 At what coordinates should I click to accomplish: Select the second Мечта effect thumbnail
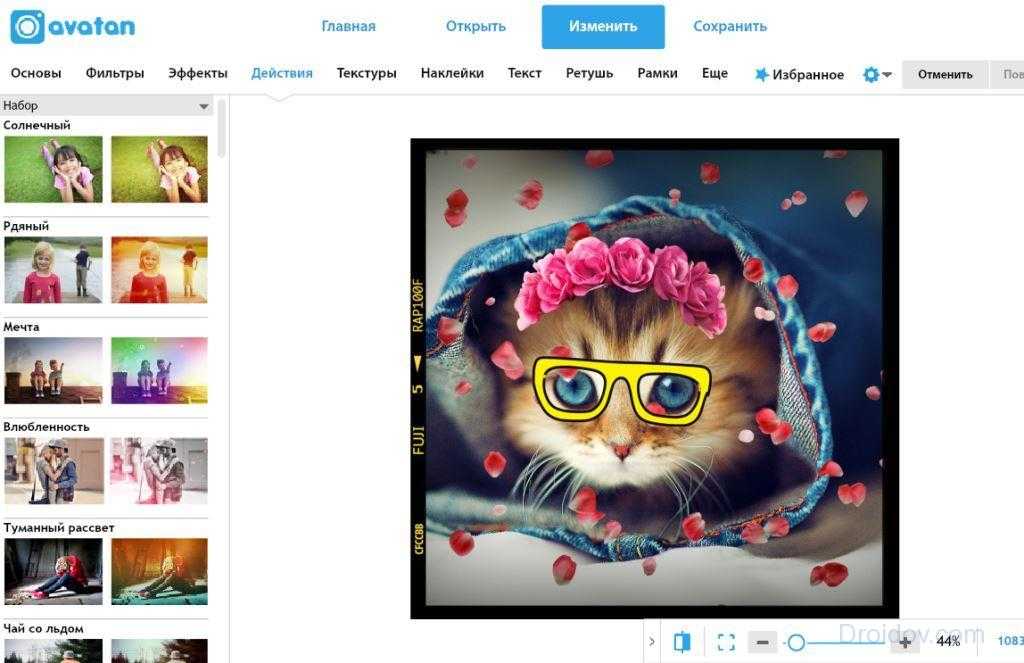(x=159, y=370)
